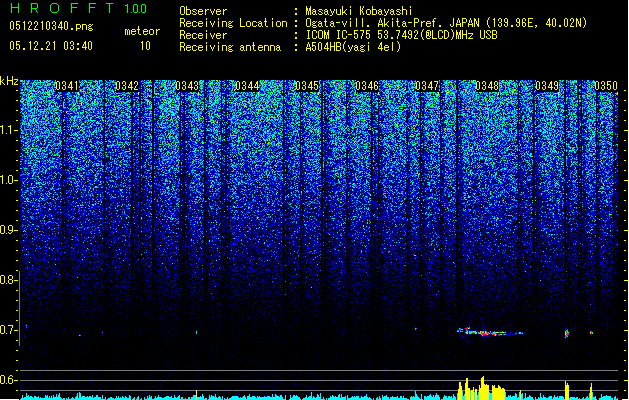
Task: Select the Ogata-vill. Akita-Pref. JAPAN location text
Action: [446, 23]
